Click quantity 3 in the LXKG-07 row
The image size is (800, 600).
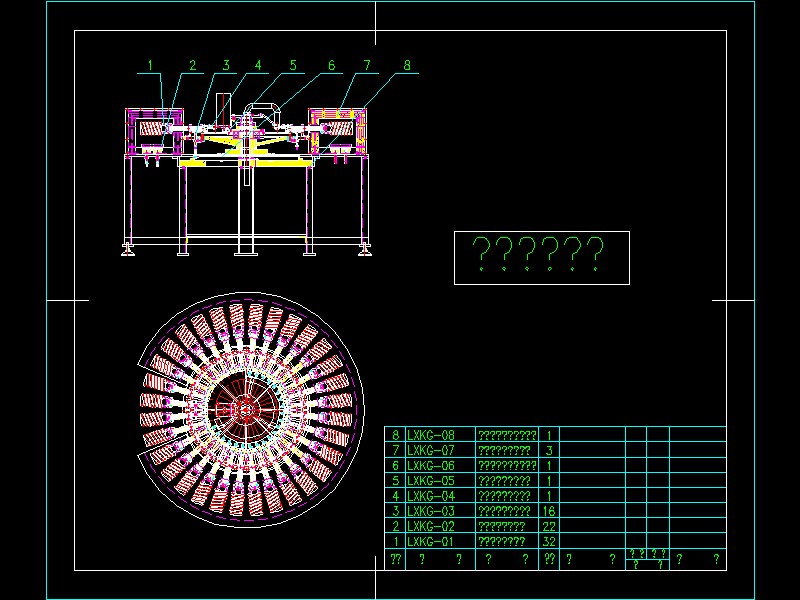click(549, 451)
